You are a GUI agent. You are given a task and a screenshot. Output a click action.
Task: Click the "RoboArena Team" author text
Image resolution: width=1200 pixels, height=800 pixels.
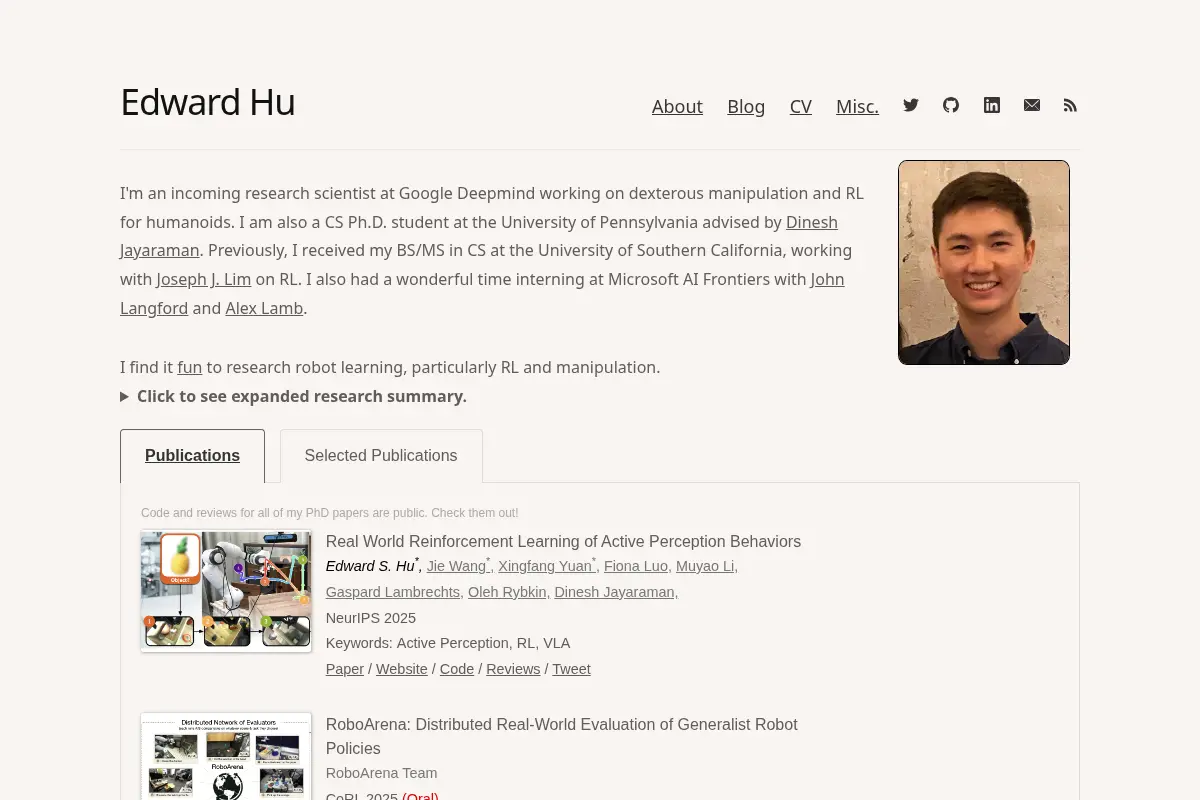coord(381,773)
